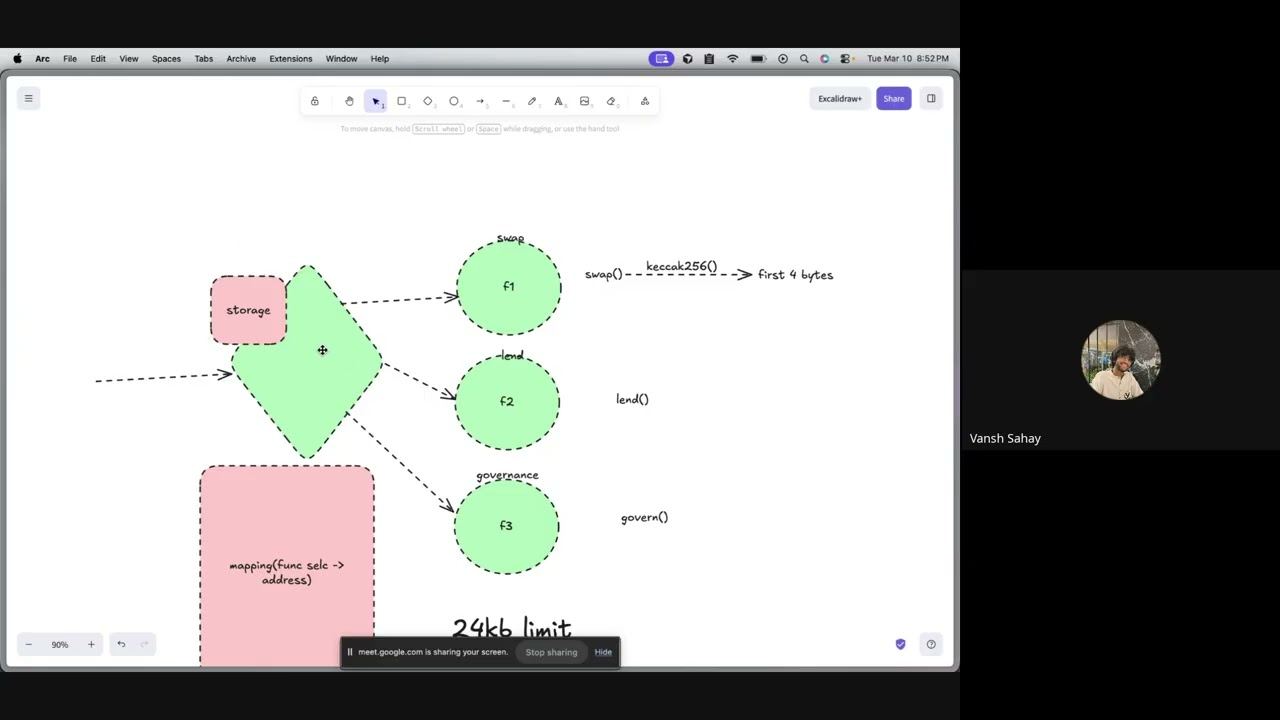Select the mapping(func selc -> address) box
The height and width of the screenshot is (720, 1280).
[x=287, y=566]
